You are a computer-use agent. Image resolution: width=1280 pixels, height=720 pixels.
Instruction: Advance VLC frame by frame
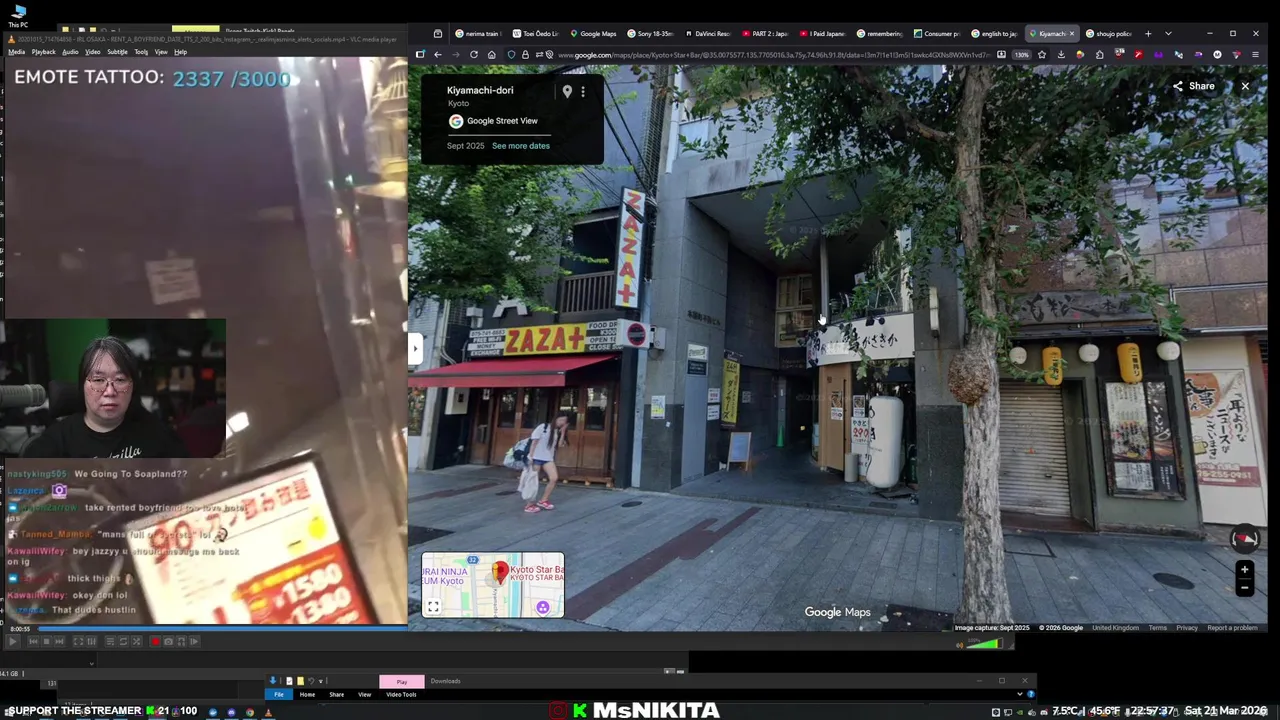pyautogui.click(x=195, y=641)
